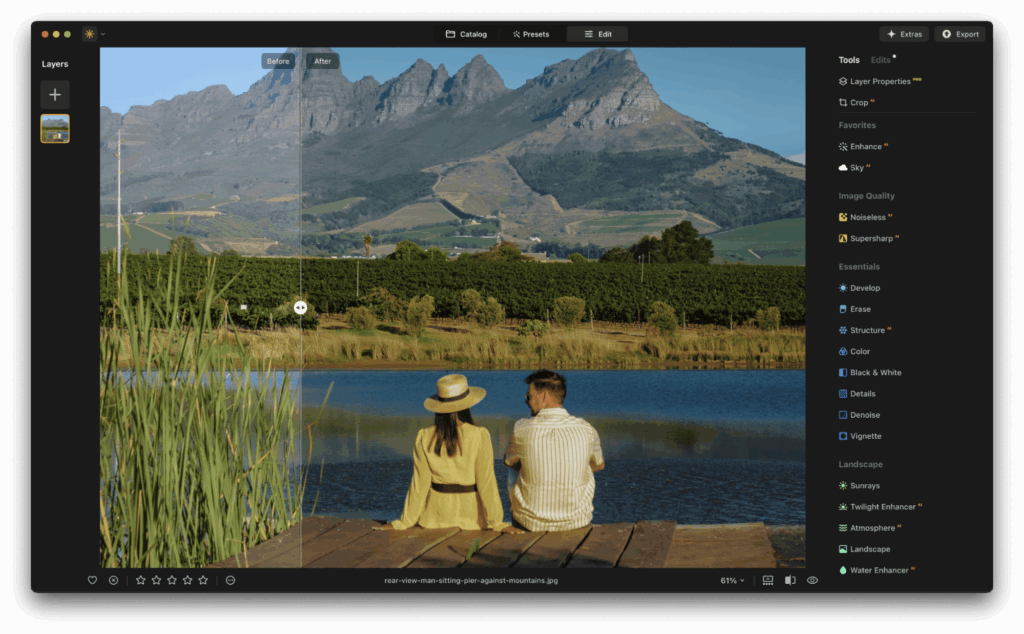Open the flag status dropdown near the stars
The width and height of the screenshot is (1024, 634).
229,580
